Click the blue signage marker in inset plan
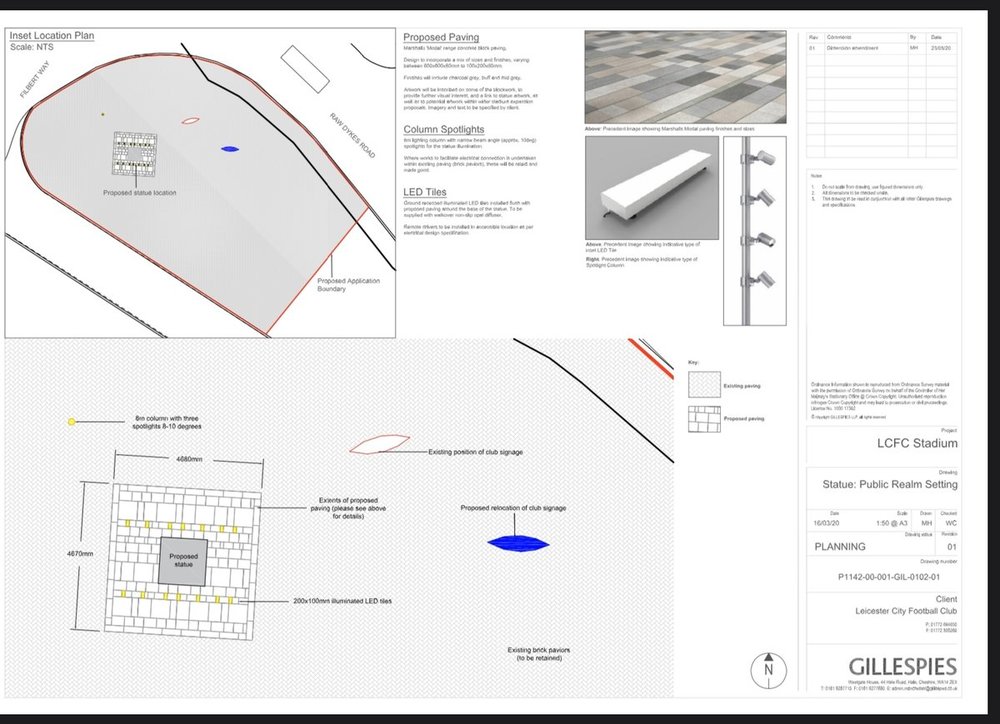 click(230, 149)
